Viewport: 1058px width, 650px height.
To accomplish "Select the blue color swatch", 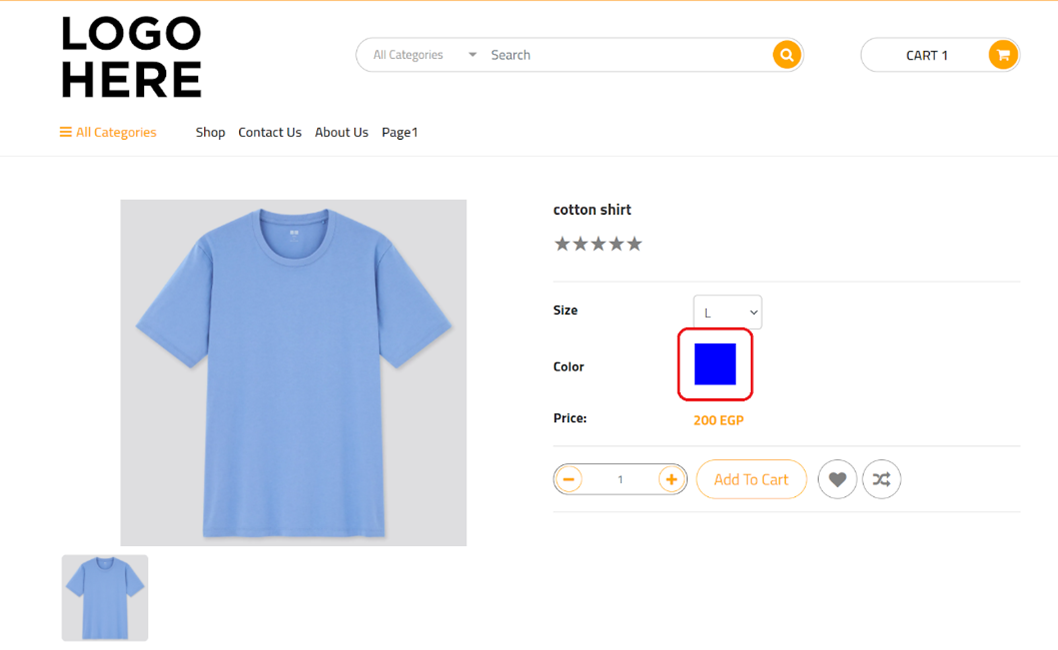I will point(715,364).
